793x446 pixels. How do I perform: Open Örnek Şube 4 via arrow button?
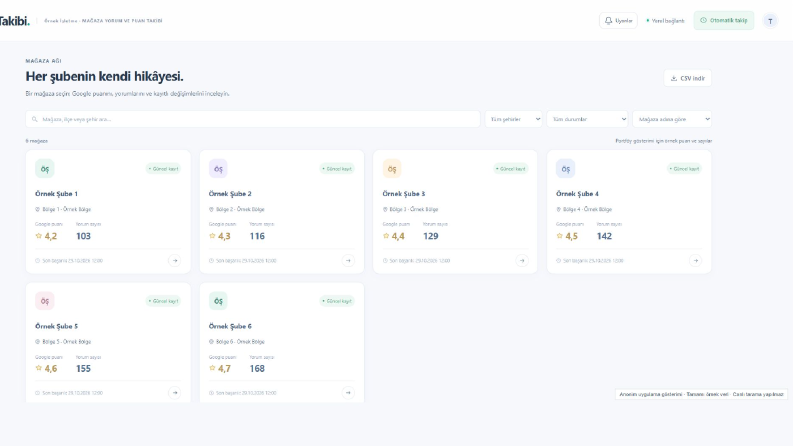click(x=695, y=260)
